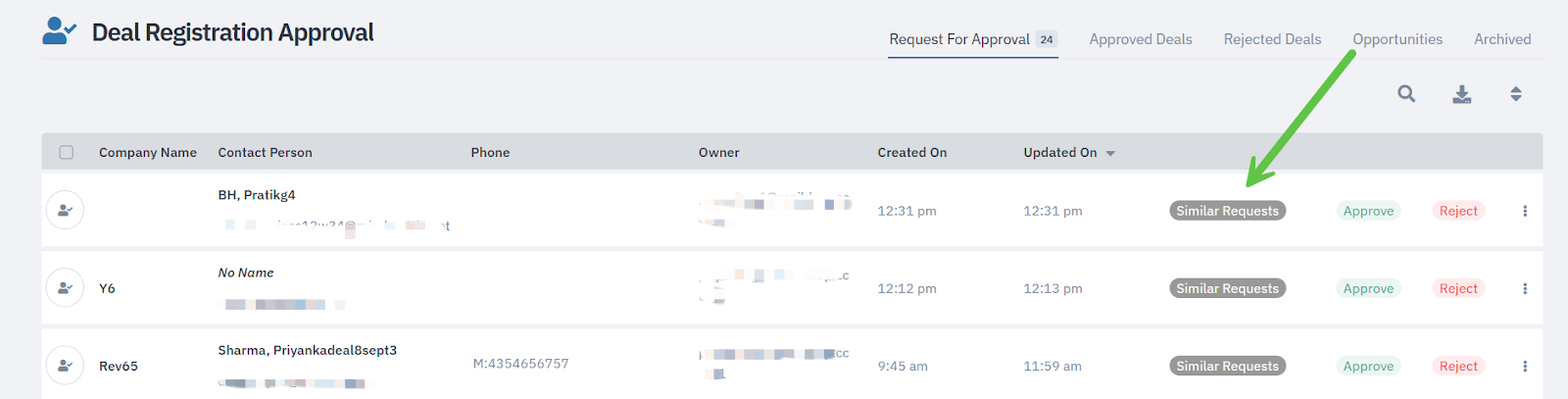This screenshot has width=1568, height=399.
Task: Toggle the select-all checkbox in table header
Action: [x=67, y=152]
